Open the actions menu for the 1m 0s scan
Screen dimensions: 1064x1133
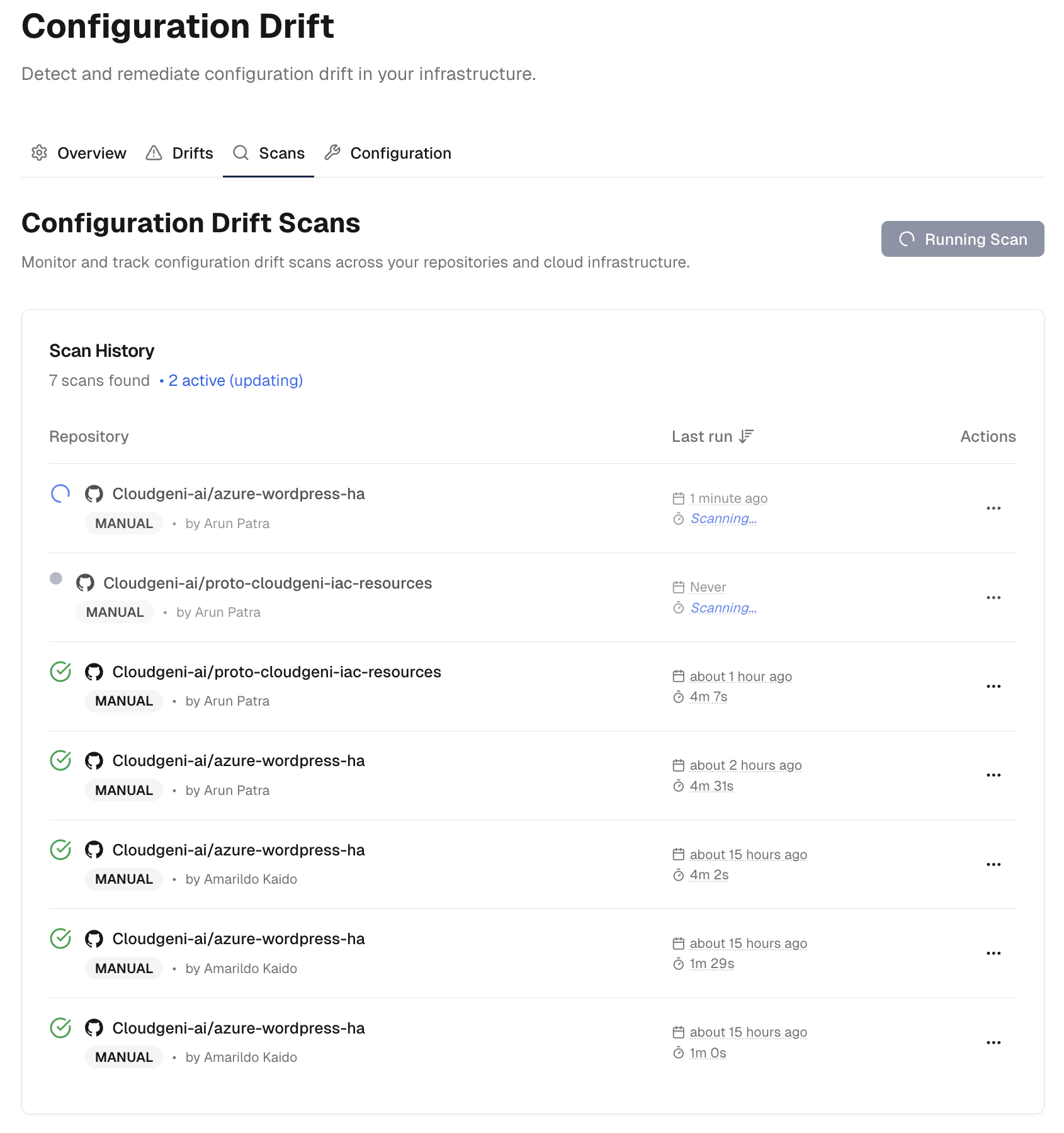pyautogui.click(x=993, y=1043)
